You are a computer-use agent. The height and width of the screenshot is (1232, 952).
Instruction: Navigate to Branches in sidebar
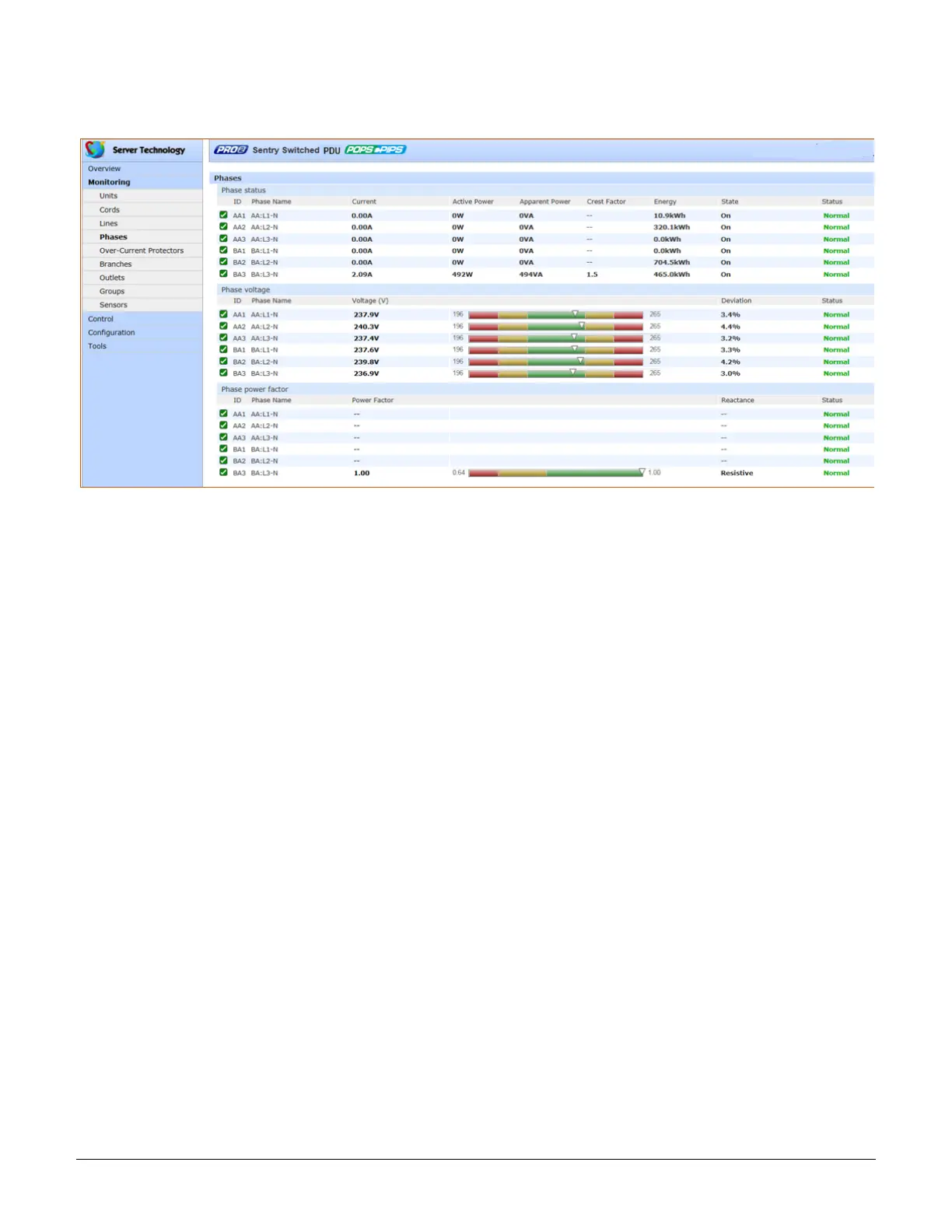tap(115, 264)
